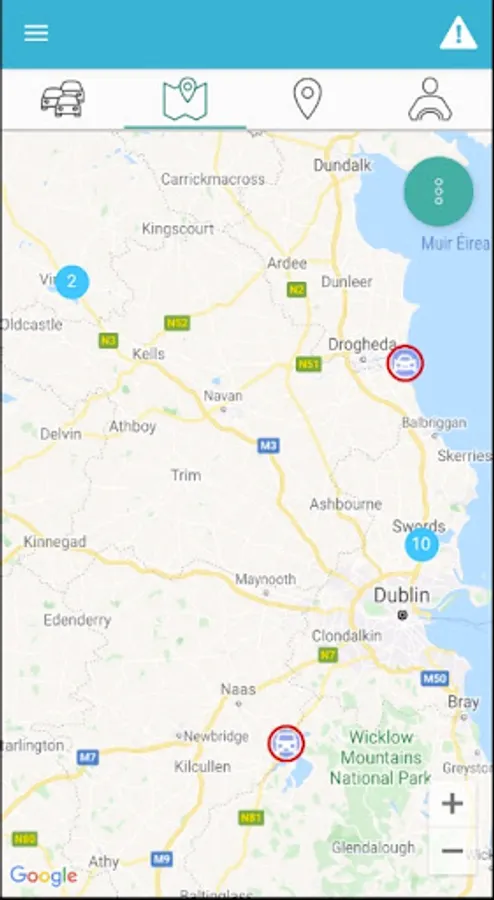
Task: Zoom out with the minus button
Action: (x=452, y=851)
